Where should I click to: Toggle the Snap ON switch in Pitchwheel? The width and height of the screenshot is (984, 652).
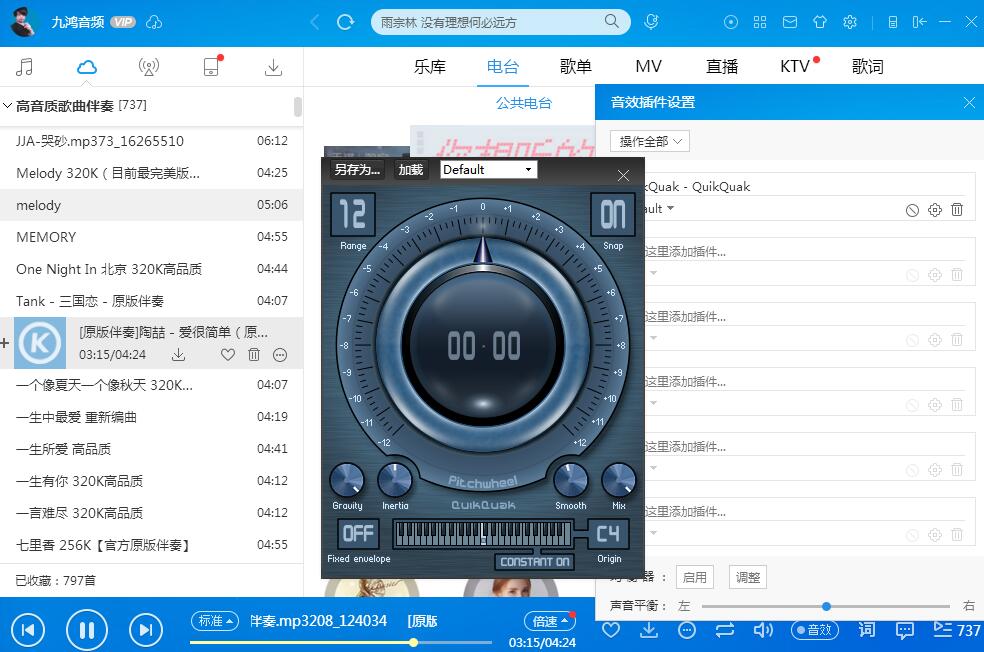pyautogui.click(x=612, y=214)
